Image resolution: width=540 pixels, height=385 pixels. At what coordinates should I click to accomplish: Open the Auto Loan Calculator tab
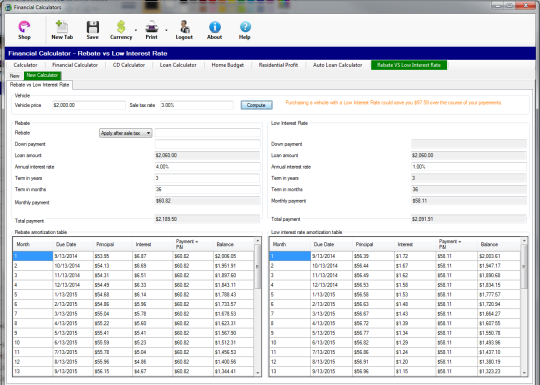click(338, 65)
